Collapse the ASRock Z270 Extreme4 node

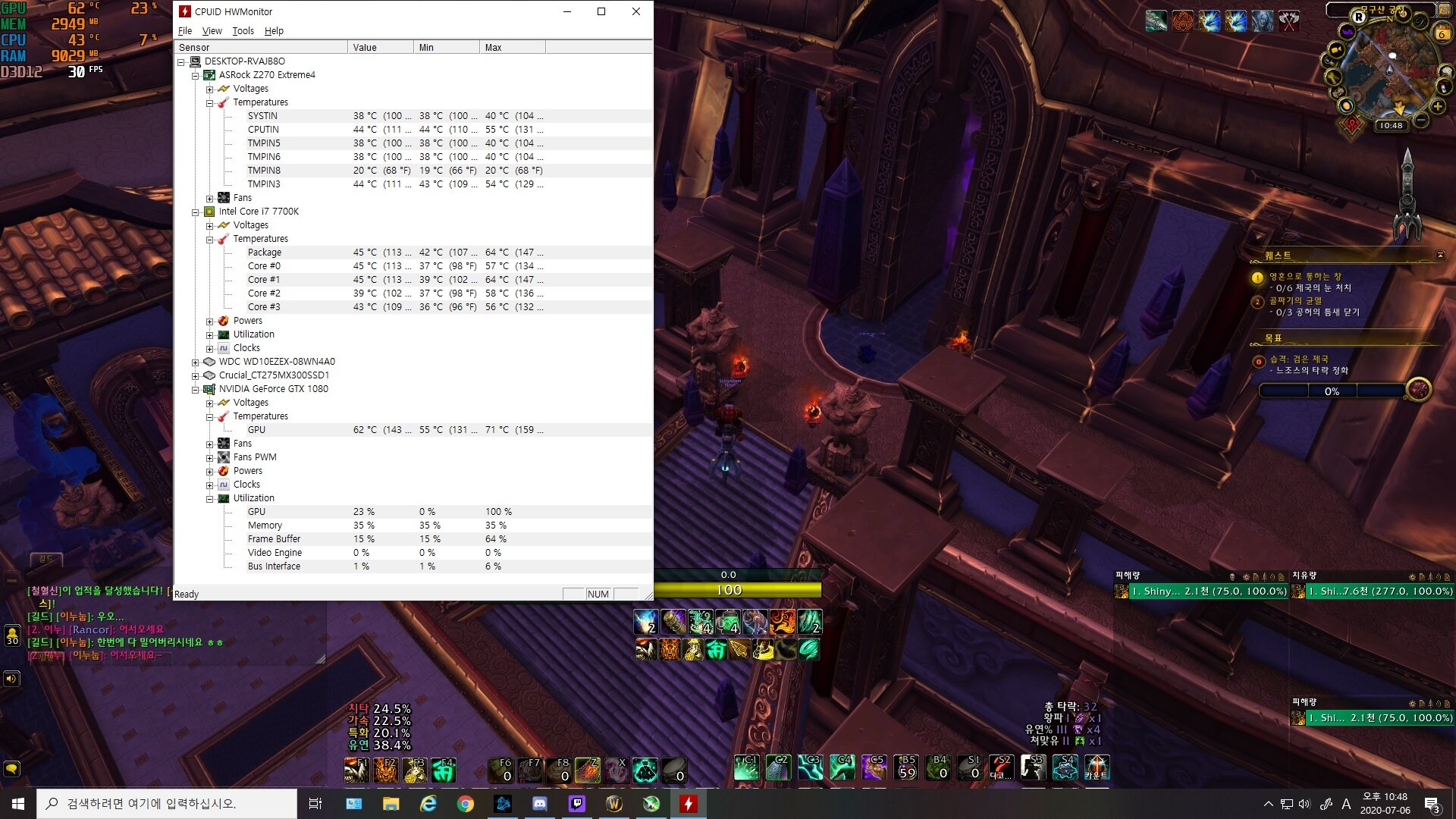[196, 75]
